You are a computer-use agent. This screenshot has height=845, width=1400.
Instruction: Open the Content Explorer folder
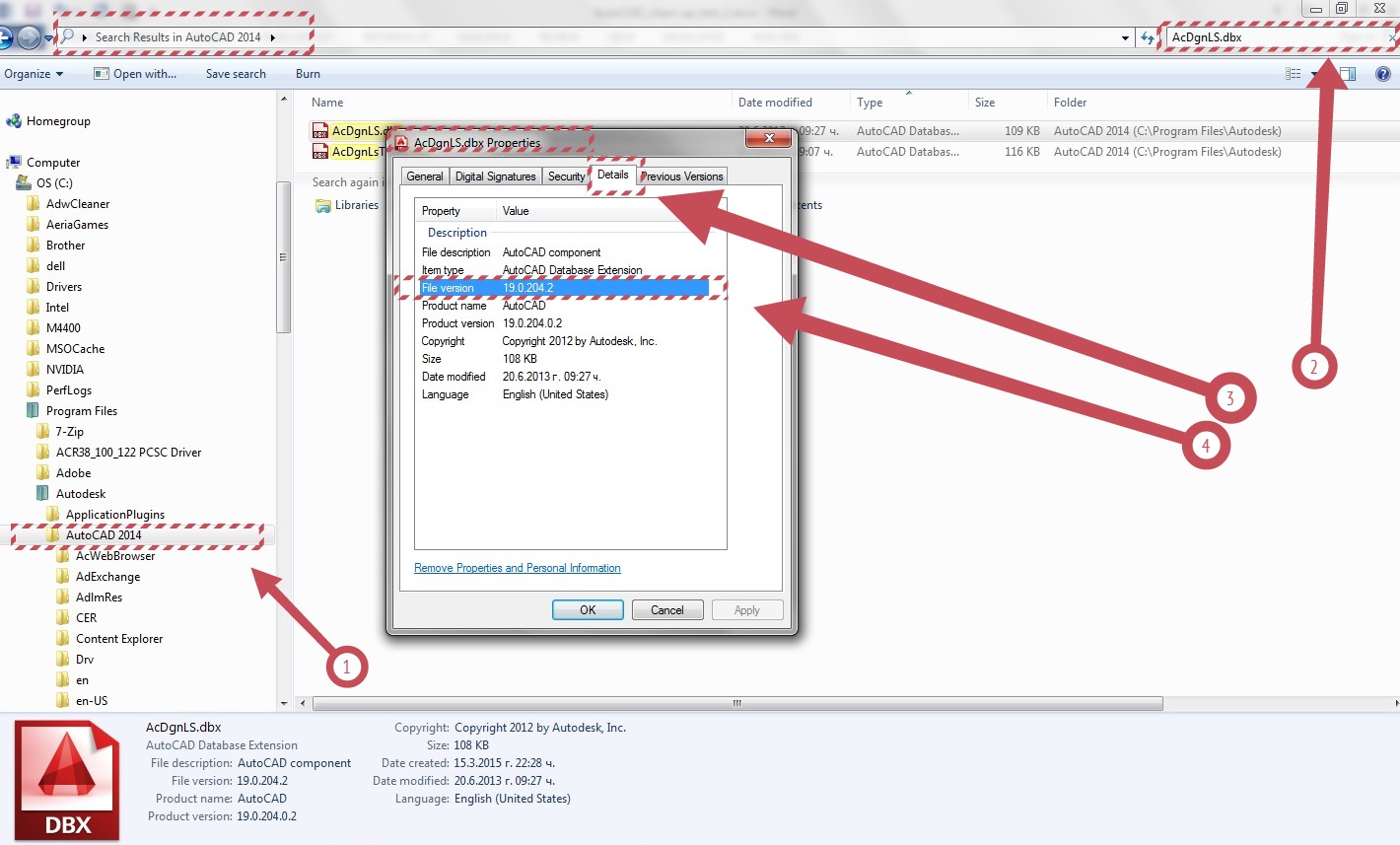(109, 639)
